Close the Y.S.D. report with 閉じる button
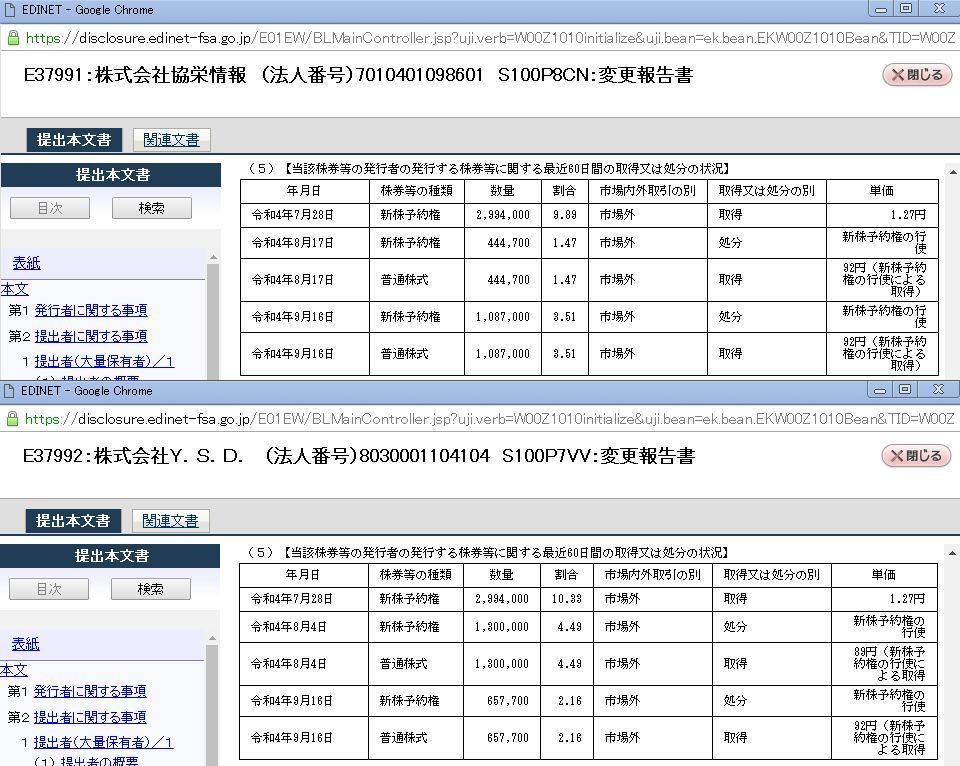960x766 pixels. 916,456
